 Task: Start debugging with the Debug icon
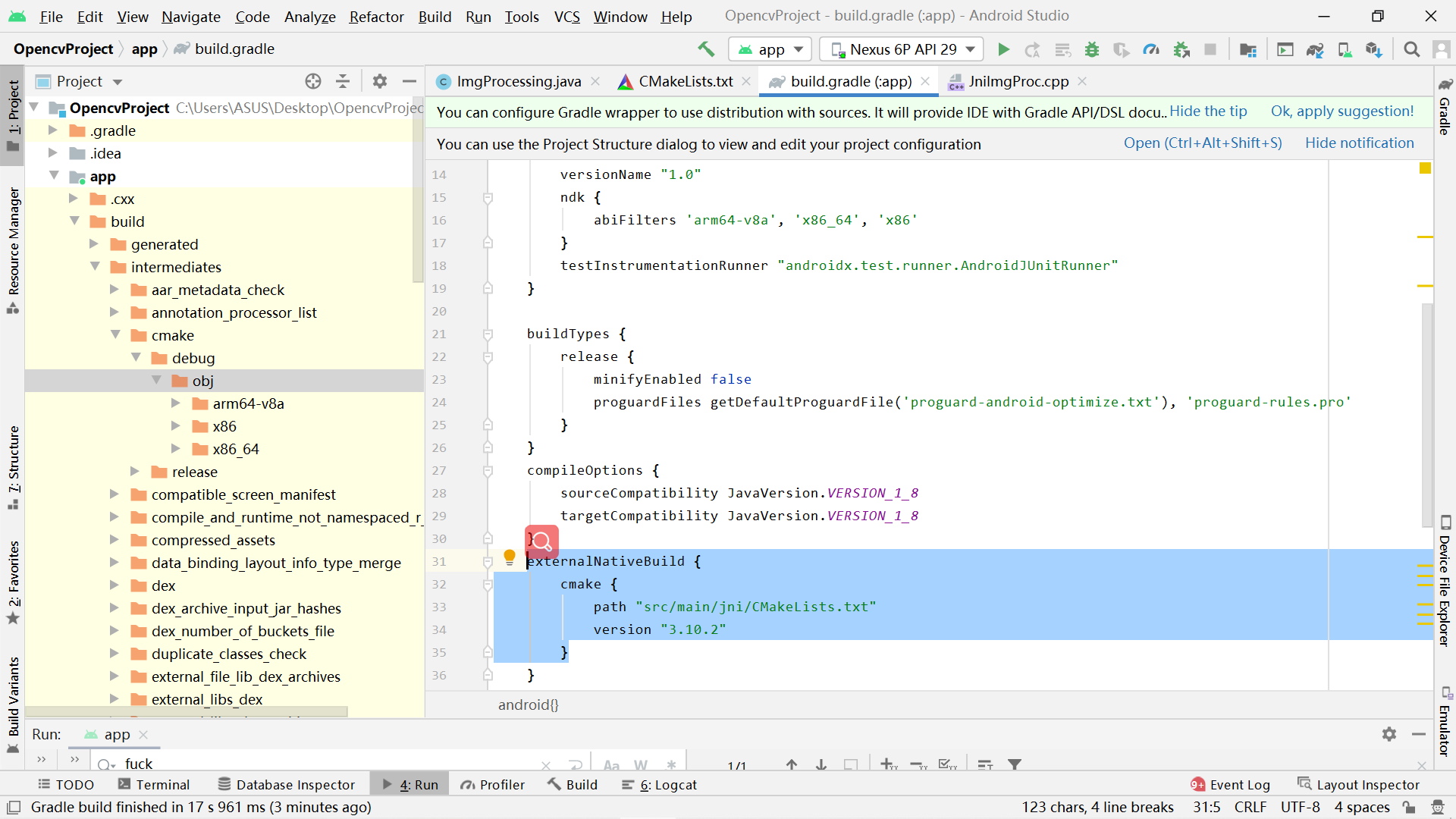[1092, 49]
